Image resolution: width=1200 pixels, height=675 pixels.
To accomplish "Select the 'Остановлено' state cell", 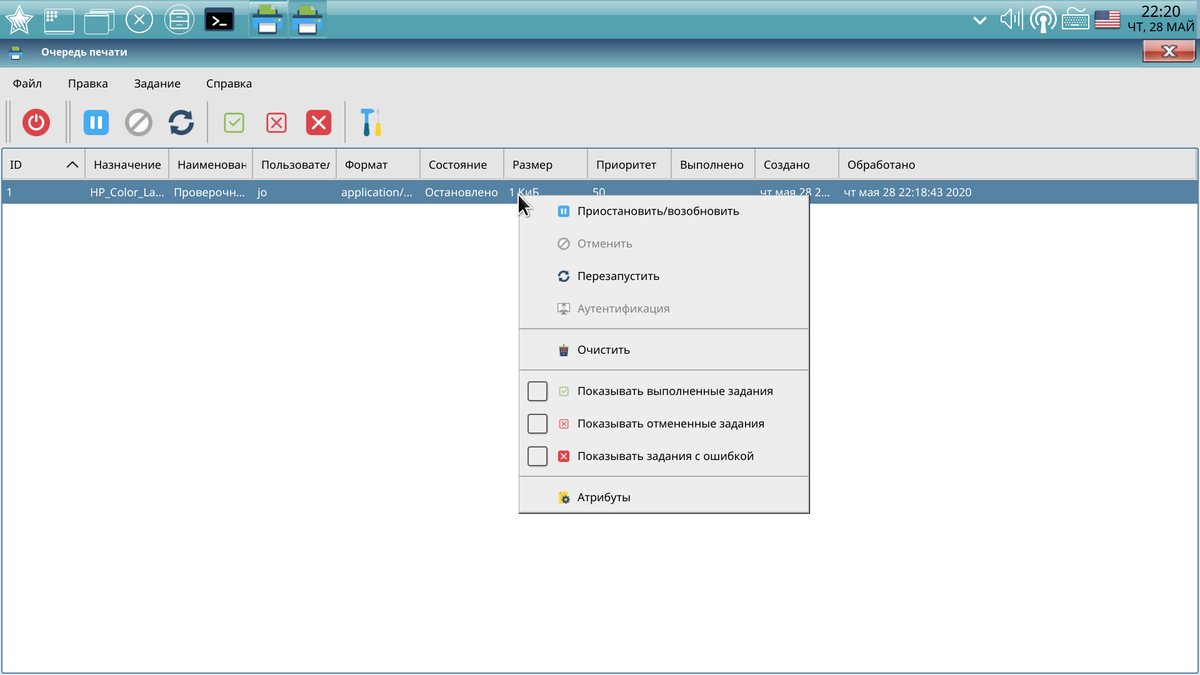I will 461,192.
